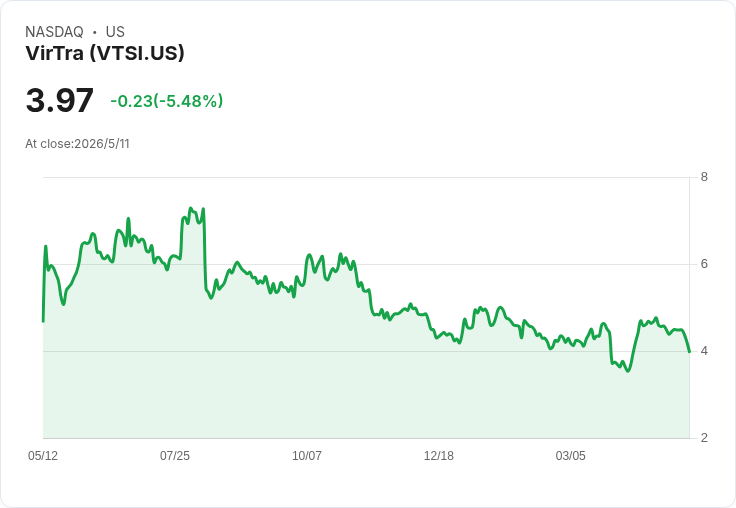Select the 03/05 date on x-axis
This screenshot has height=508, width=736.
[570, 455]
